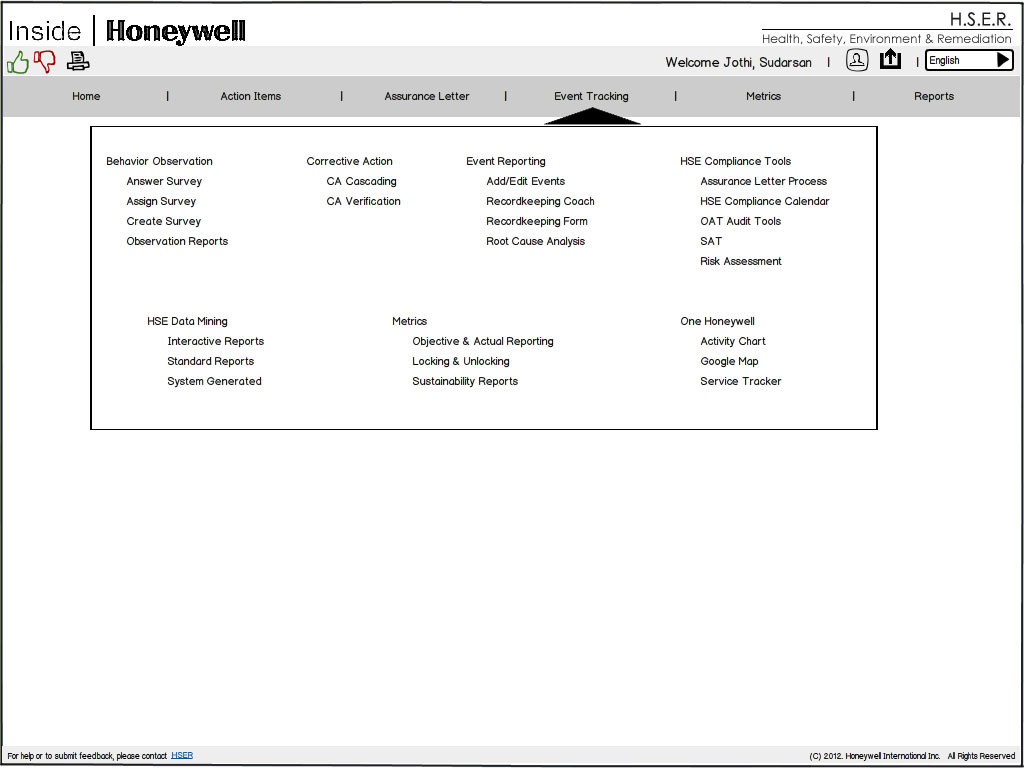Open the Reports menu
The height and width of the screenshot is (768, 1024).
tap(933, 96)
